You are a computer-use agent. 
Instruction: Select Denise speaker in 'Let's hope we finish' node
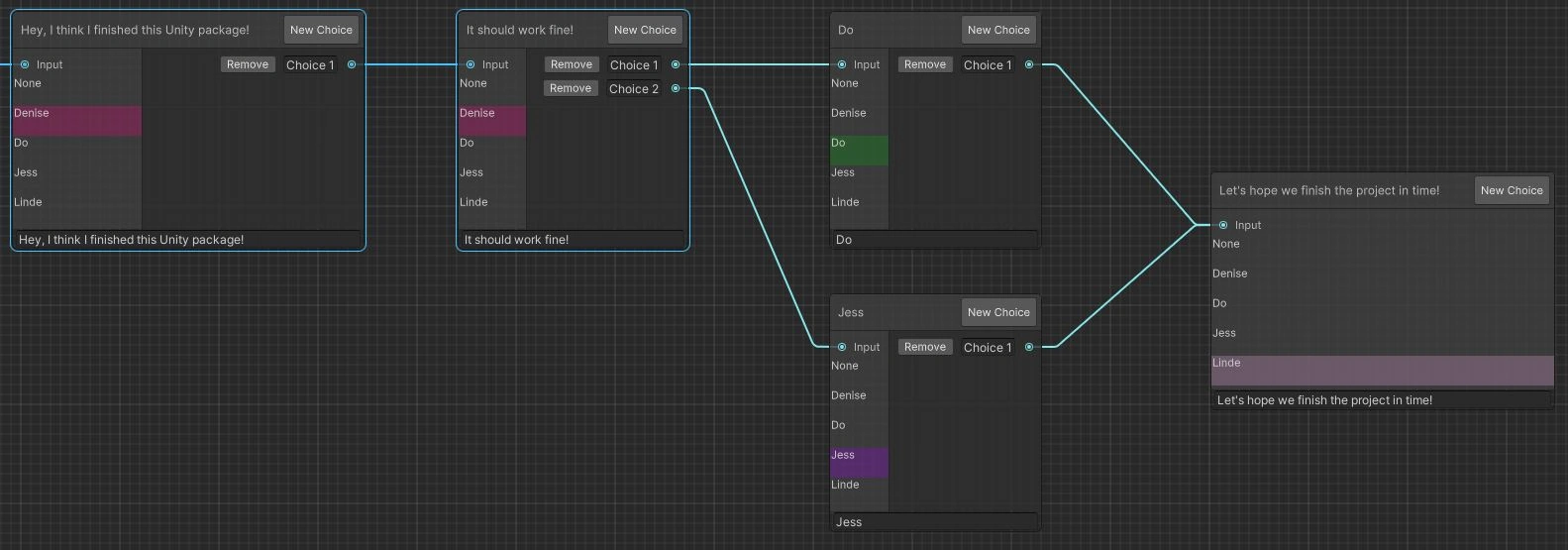pos(1383,280)
